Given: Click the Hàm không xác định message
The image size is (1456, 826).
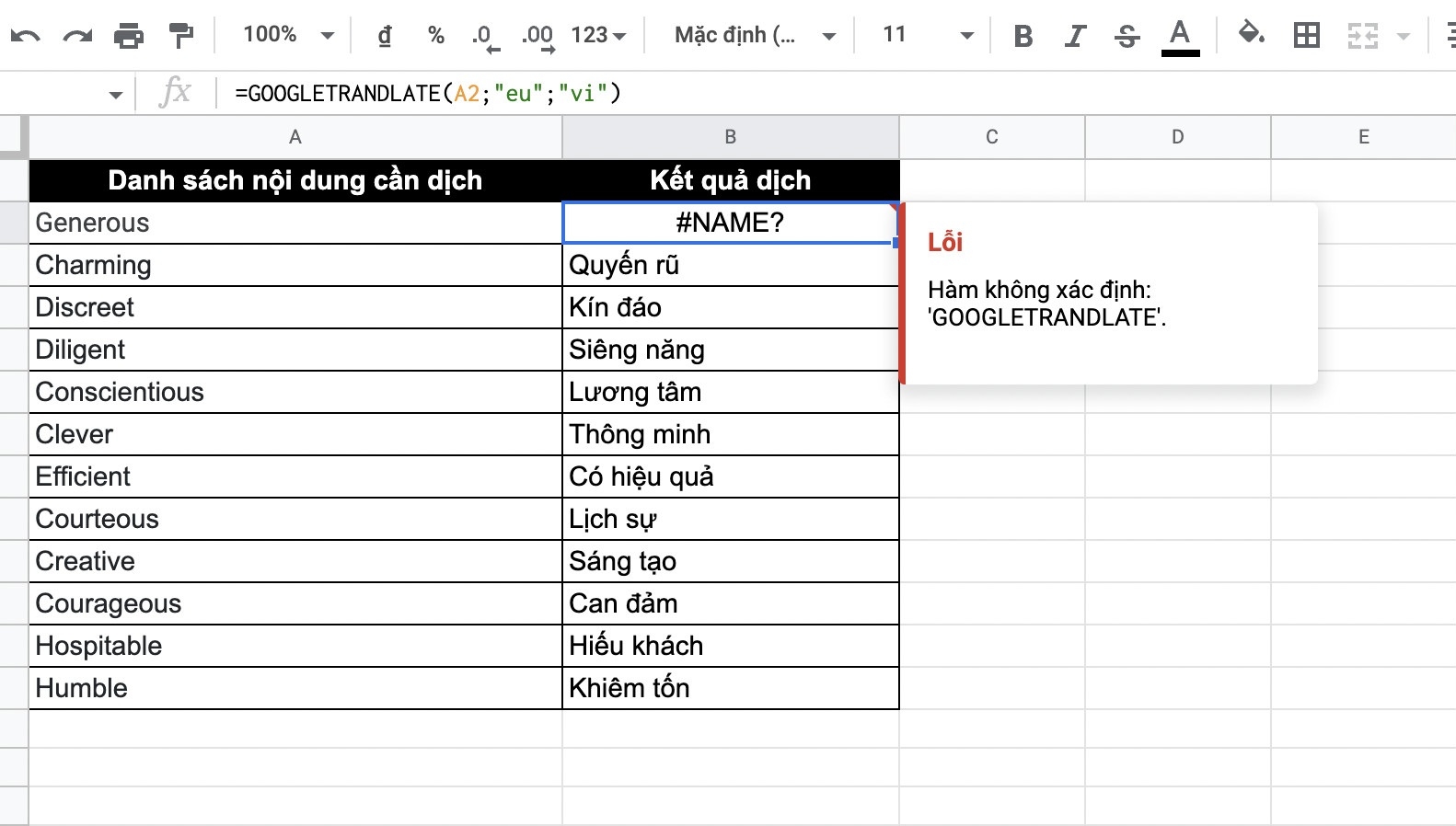Looking at the screenshot, I should (1046, 304).
